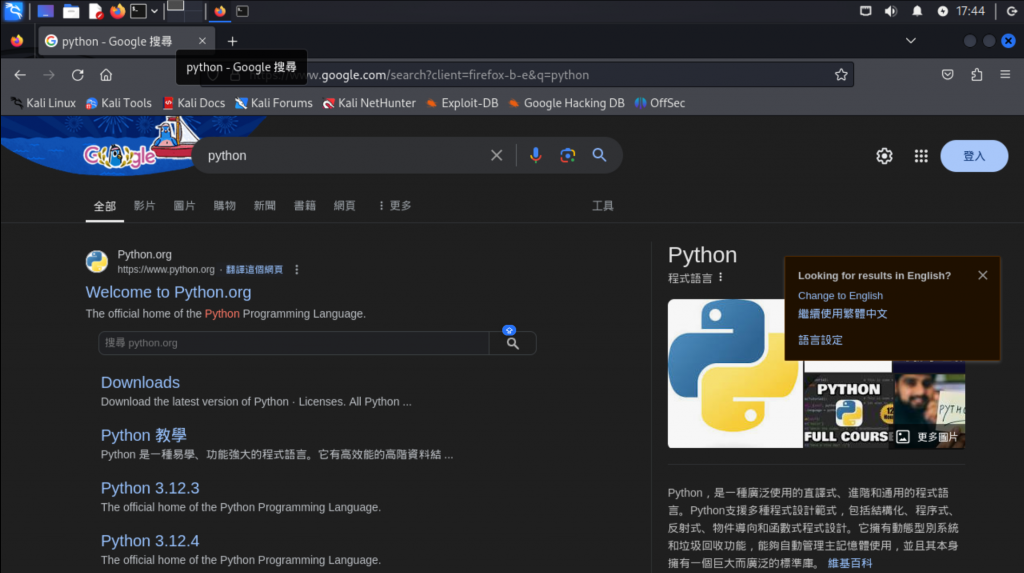
Task: Switch to the 影片 results tab
Action: click(144, 206)
